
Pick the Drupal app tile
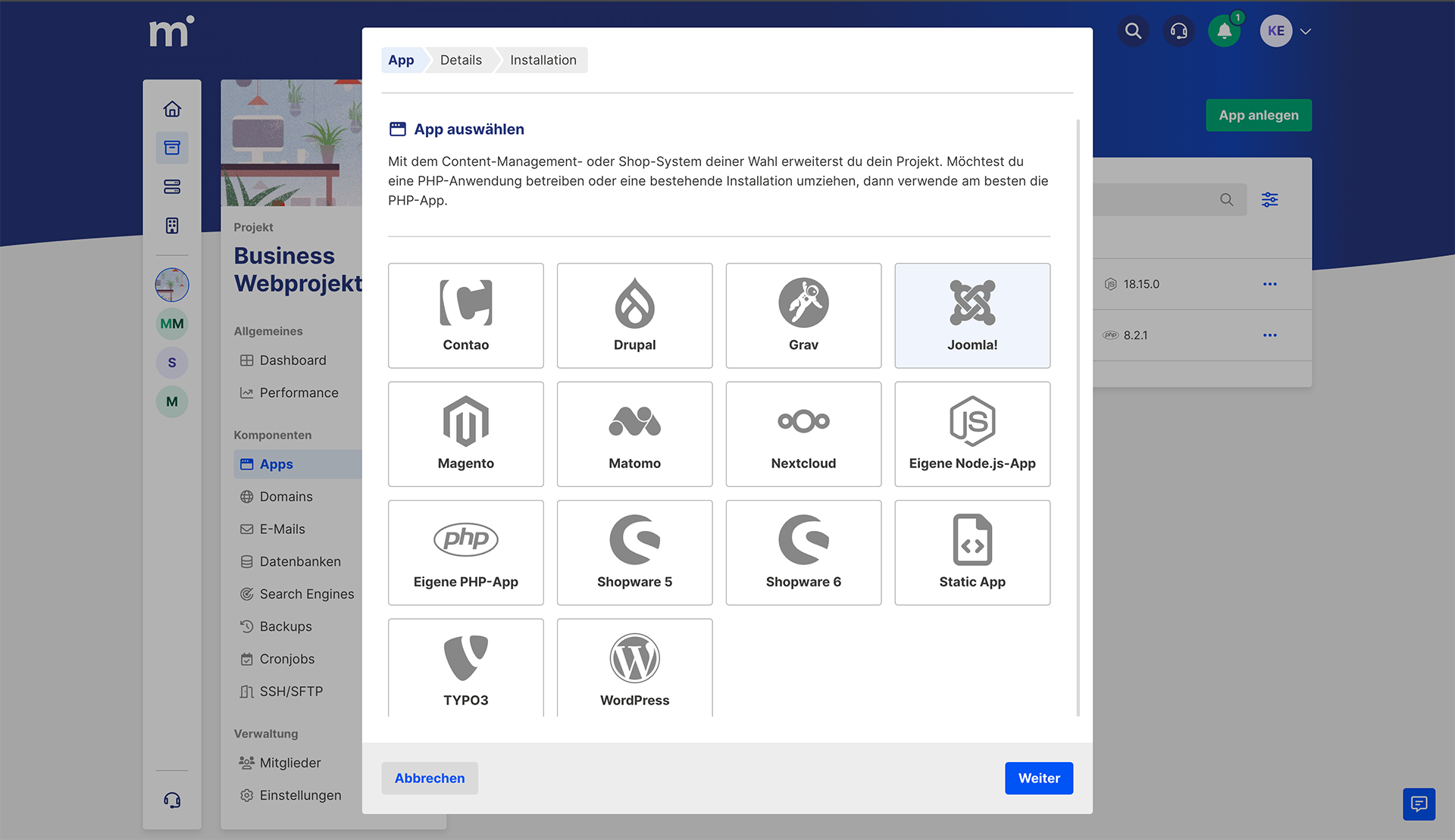[634, 315]
